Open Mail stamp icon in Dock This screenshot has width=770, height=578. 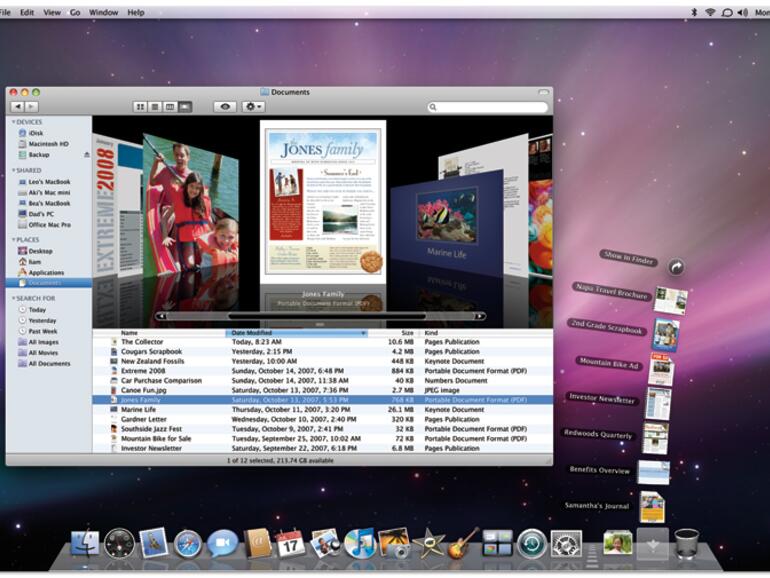(x=153, y=542)
